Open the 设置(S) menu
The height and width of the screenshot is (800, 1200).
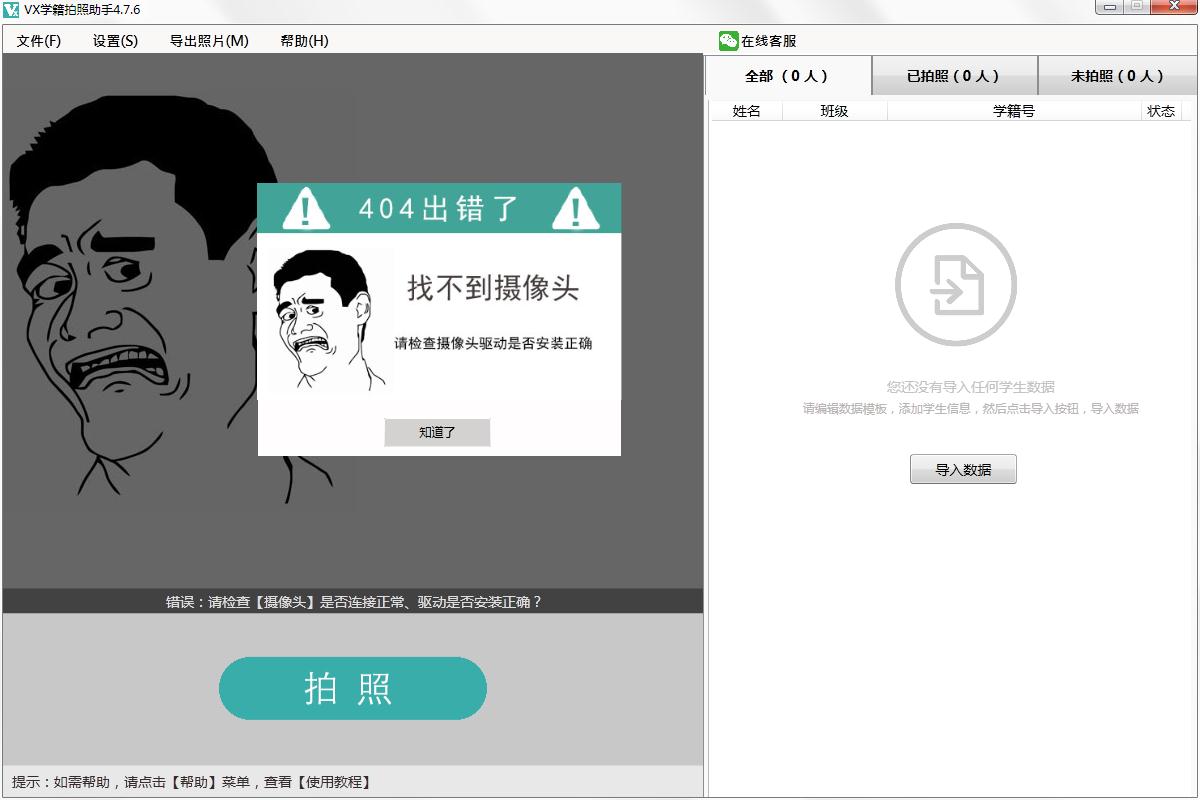pyautogui.click(x=115, y=41)
